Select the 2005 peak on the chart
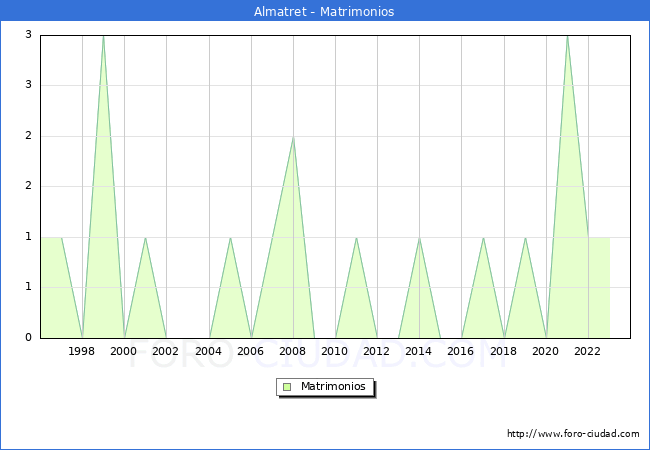Image resolution: width=650 pixels, height=450 pixels. coord(230,238)
